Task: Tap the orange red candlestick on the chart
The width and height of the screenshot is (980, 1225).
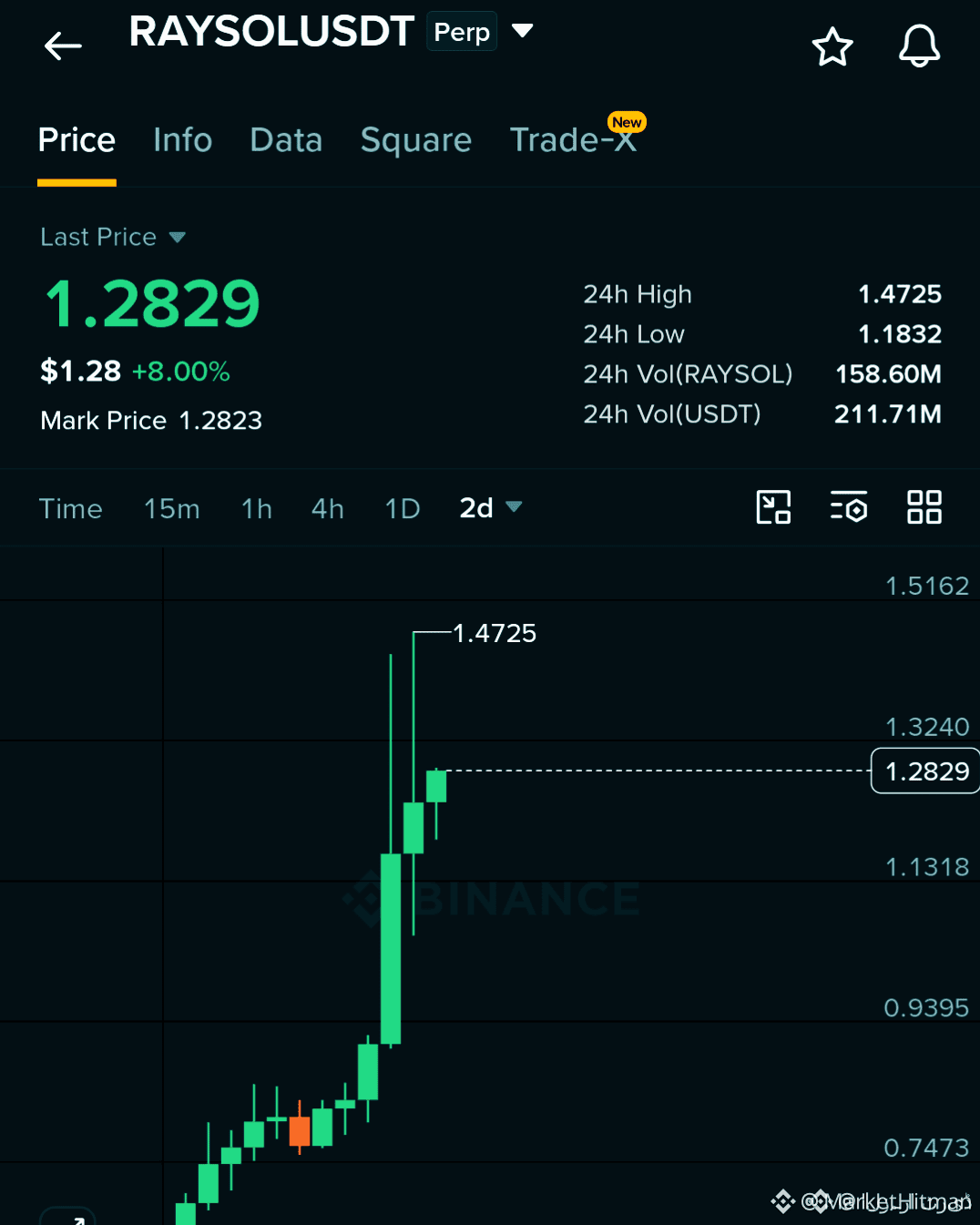Action: tap(300, 1130)
